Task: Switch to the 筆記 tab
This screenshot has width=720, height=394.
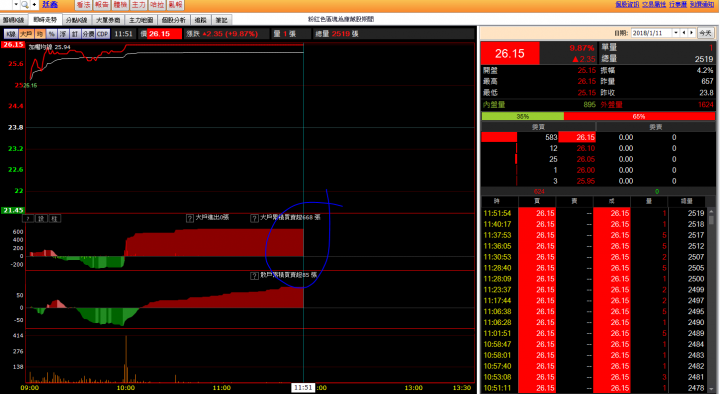Action: click(x=221, y=20)
